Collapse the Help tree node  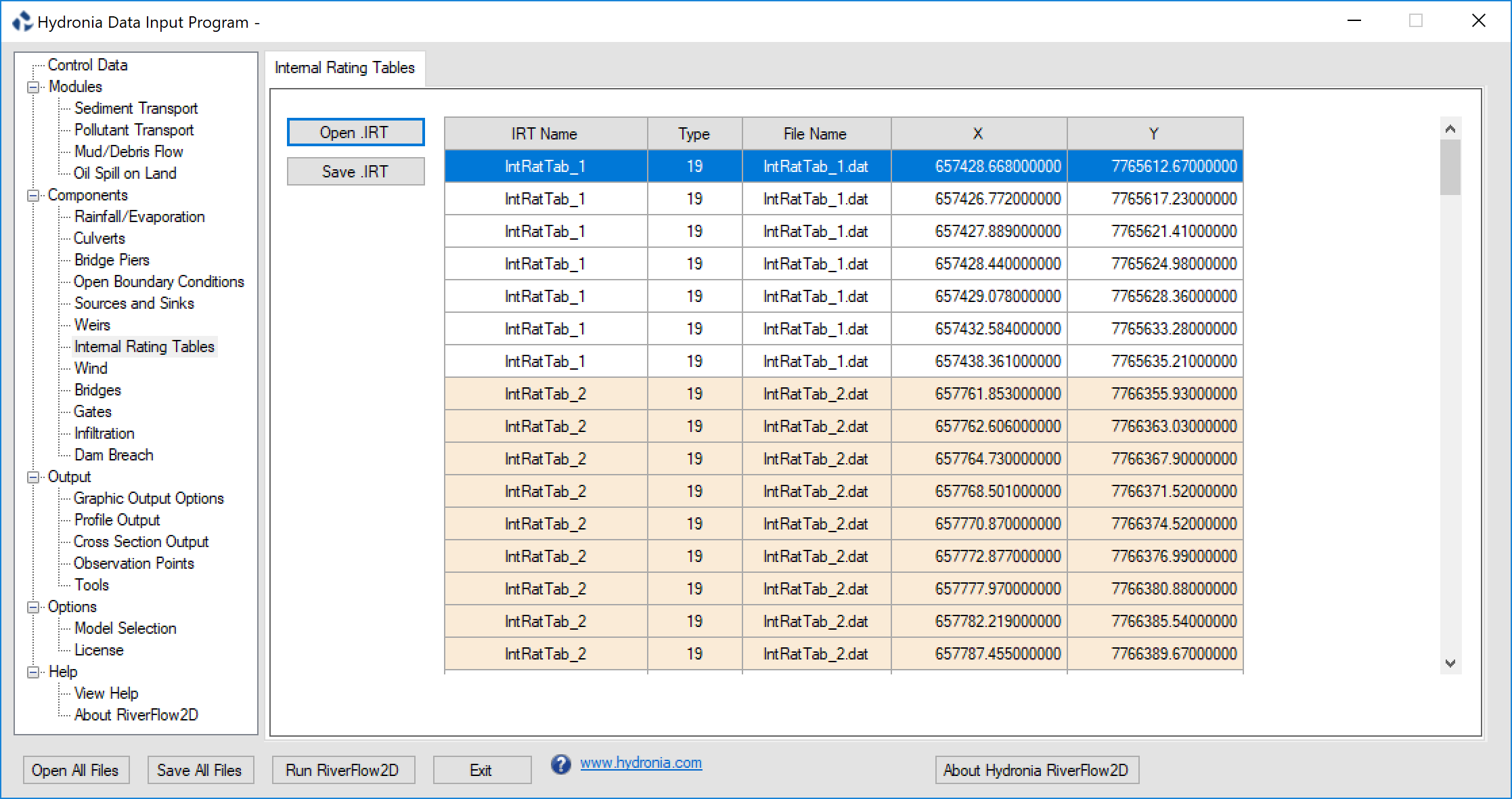pyautogui.click(x=32, y=672)
